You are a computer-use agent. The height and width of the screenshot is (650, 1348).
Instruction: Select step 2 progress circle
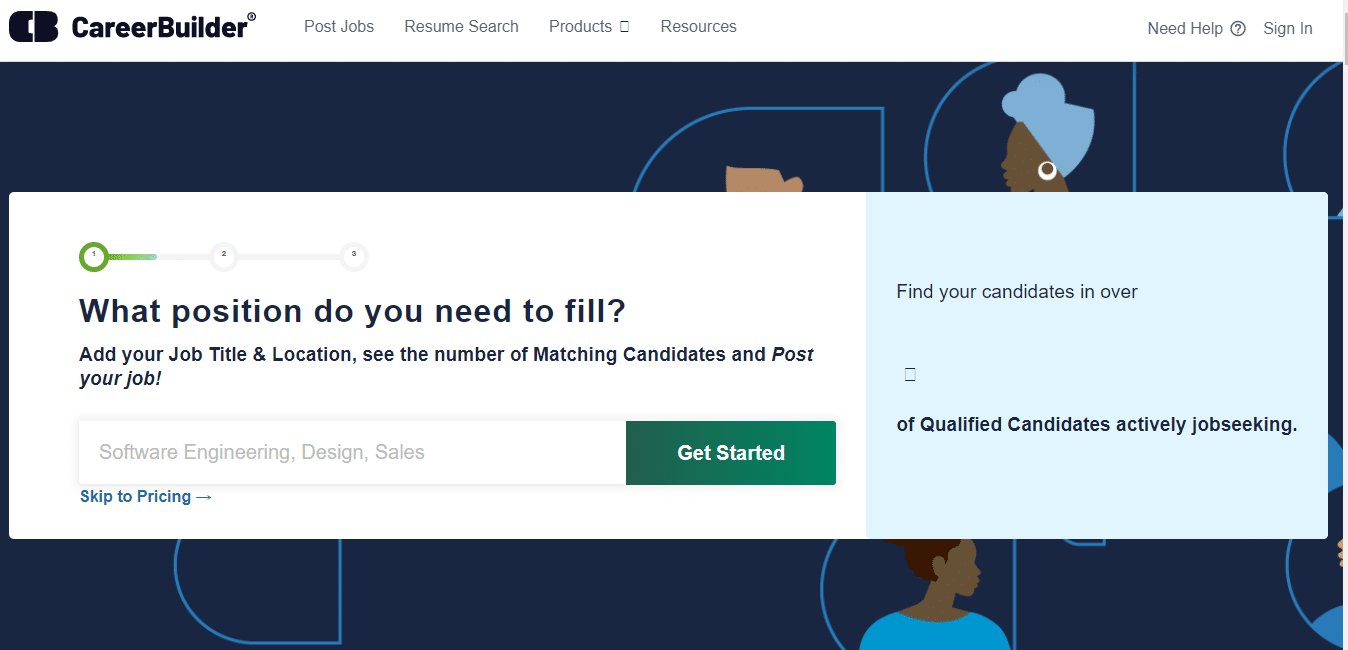(224, 256)
